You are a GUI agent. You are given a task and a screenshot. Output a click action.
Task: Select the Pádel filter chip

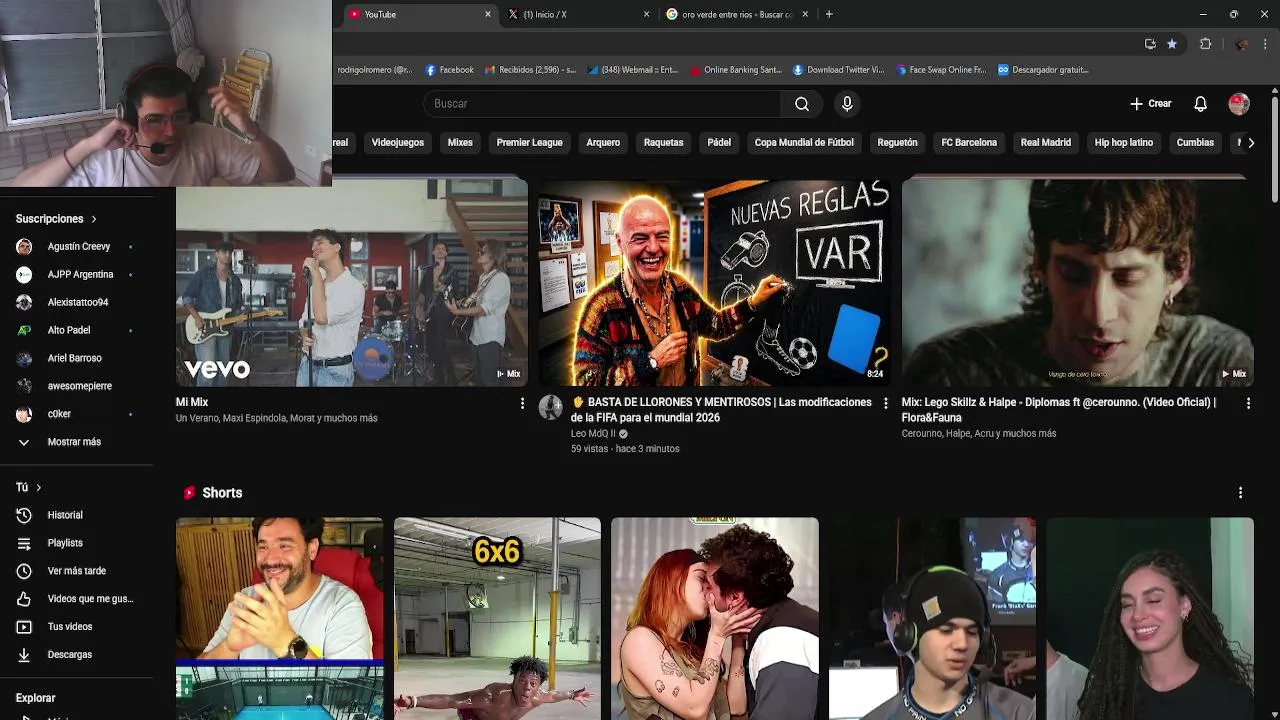point(719,143)
